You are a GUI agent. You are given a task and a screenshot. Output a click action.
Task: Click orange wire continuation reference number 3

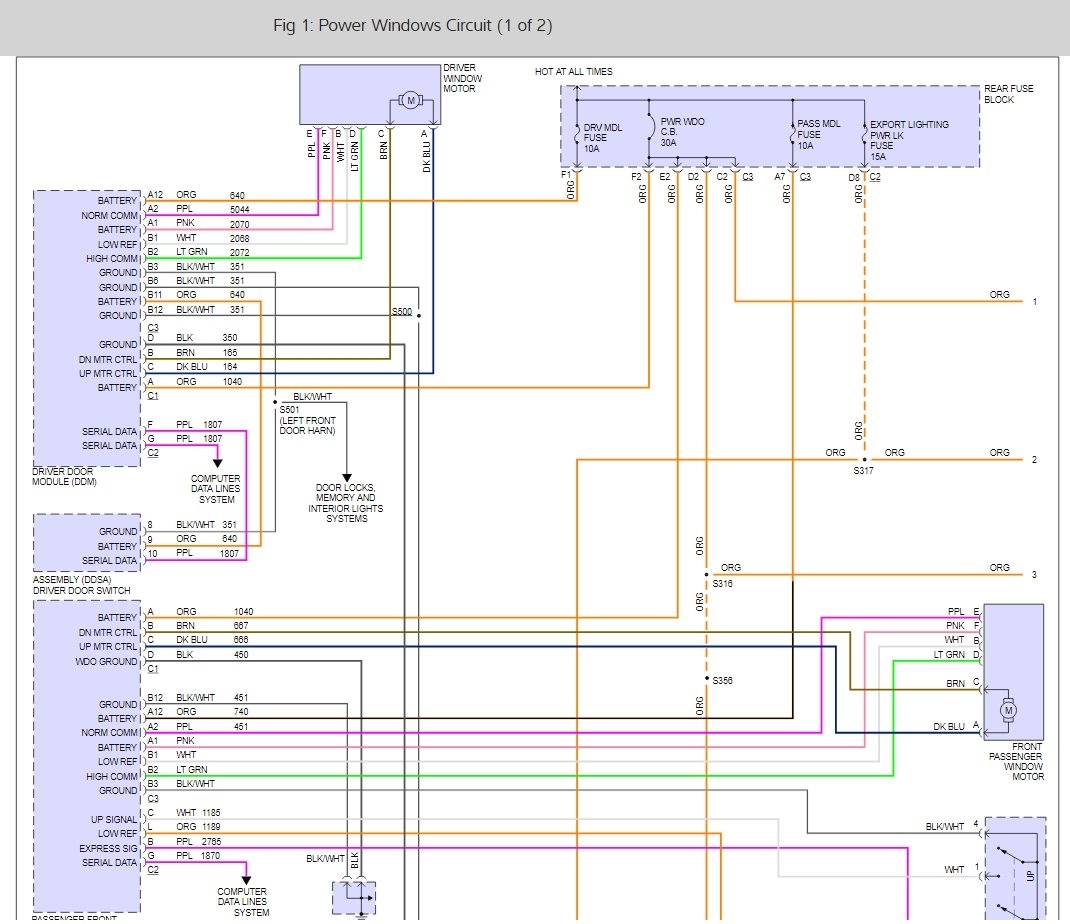coord(1034,574)
